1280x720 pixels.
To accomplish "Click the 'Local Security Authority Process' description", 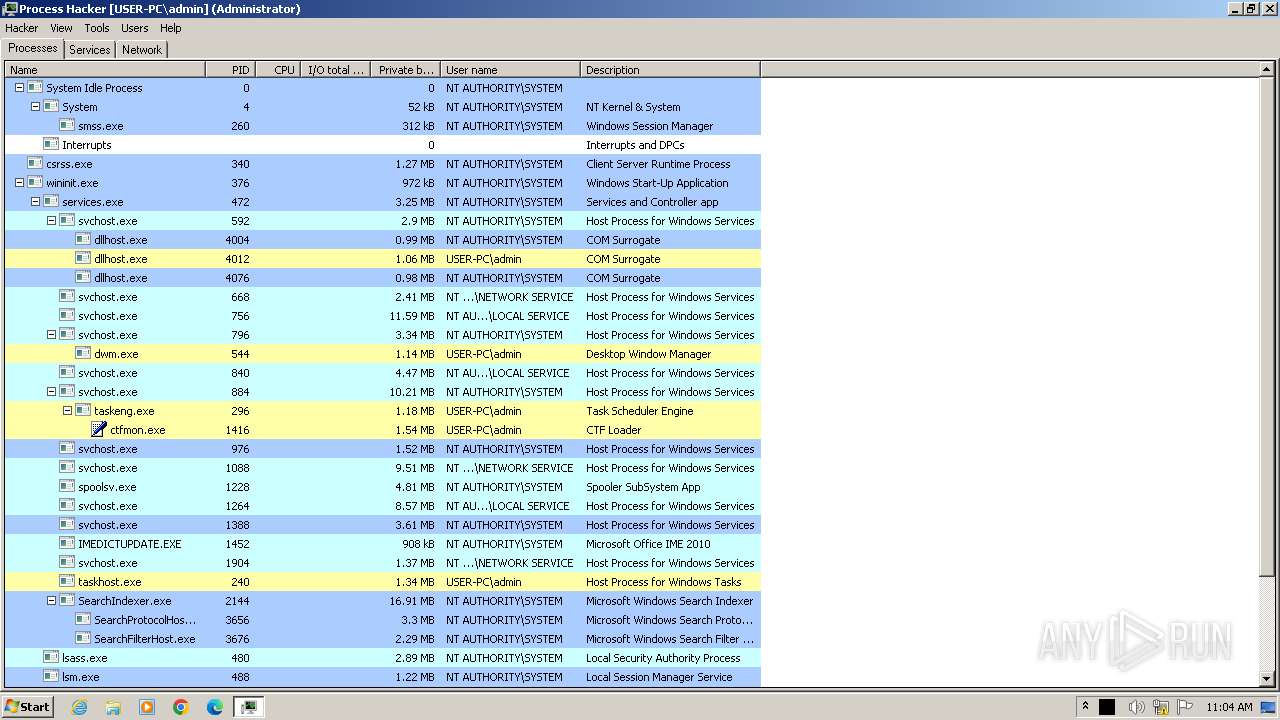I will tap(663, 658).
